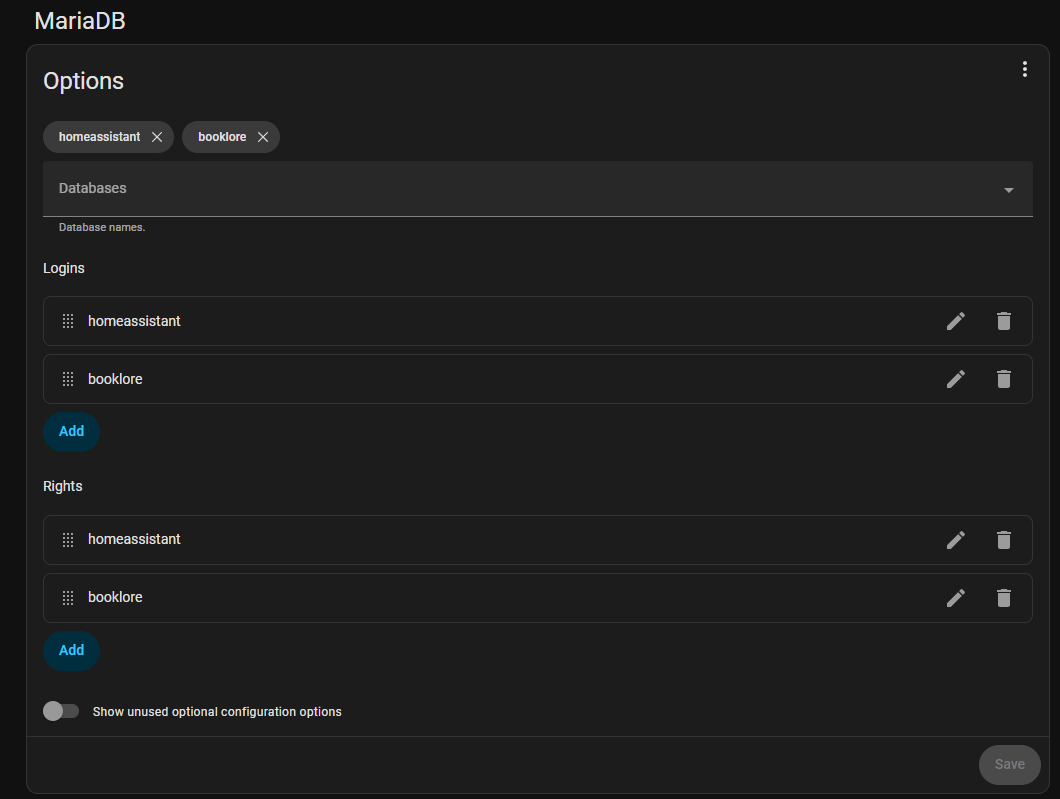Viewport: 1060px width, 799px height.
Task: Remove the homeassistant database chip
Action: 157,137
